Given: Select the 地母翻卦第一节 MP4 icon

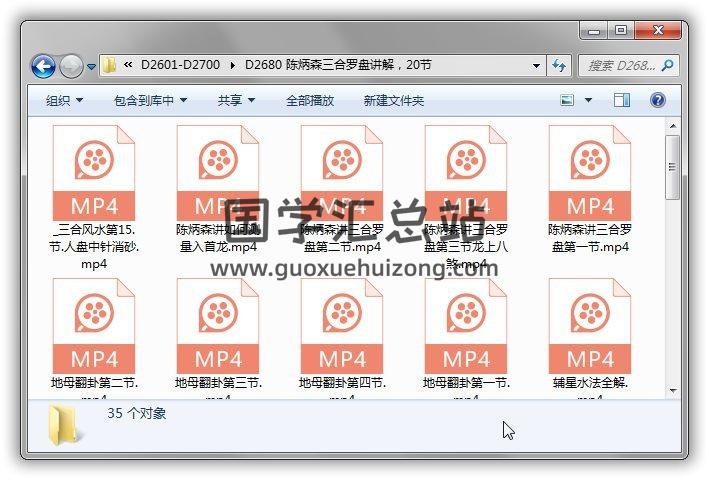Looking at the screenshot, I should coord(466,326).
